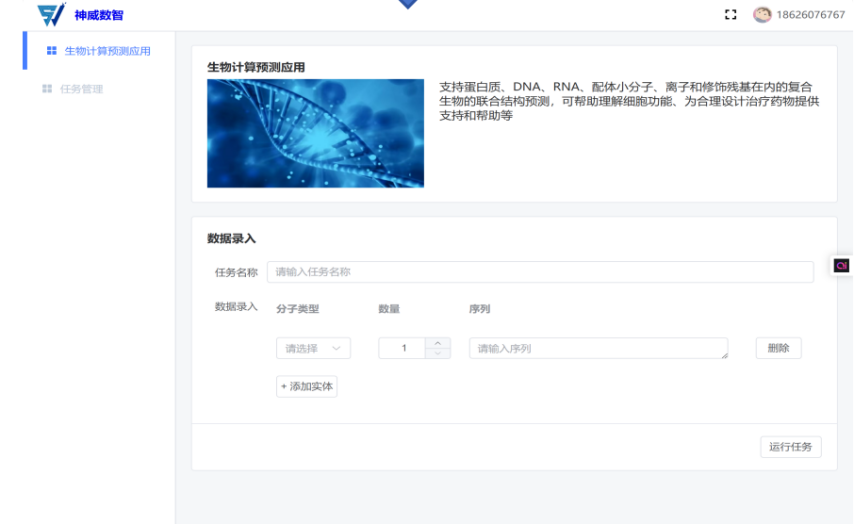Toggle fullscreen mode icon
Viewport: 854px width, 524px height.
point(730,15)
